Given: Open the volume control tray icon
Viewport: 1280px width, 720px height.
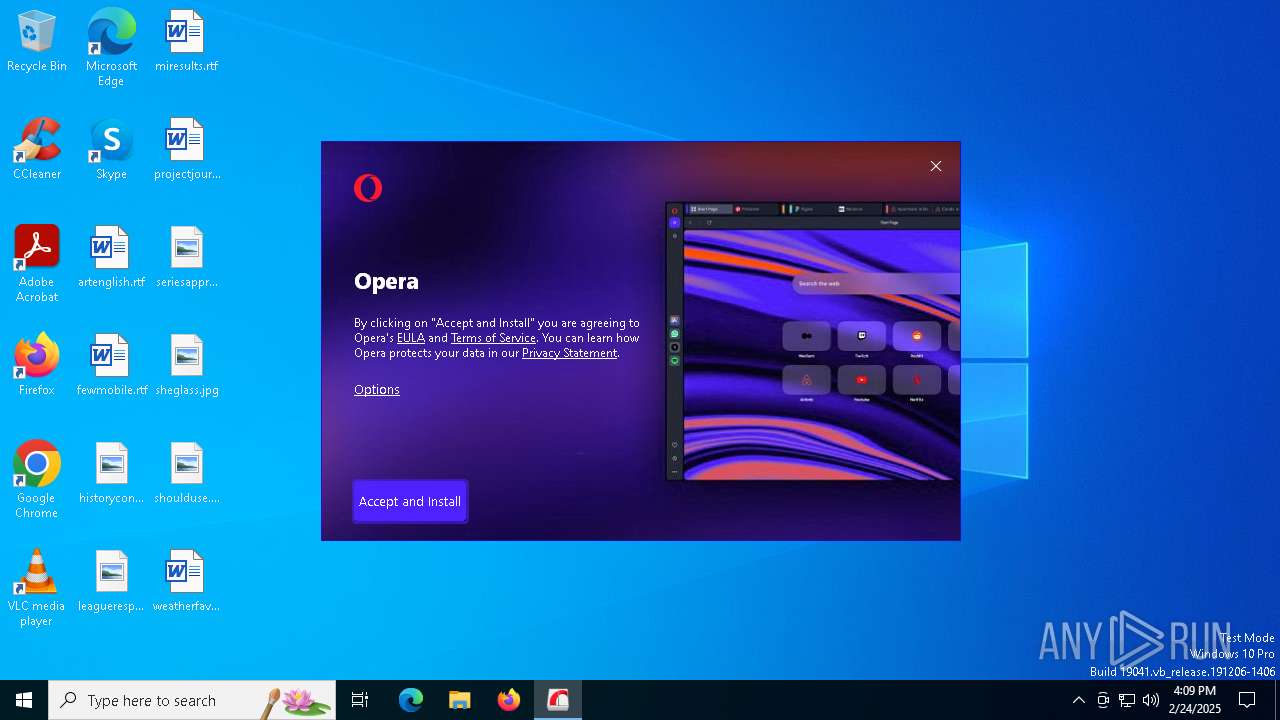Looking at the screenshot, I should pos(1151,700).
